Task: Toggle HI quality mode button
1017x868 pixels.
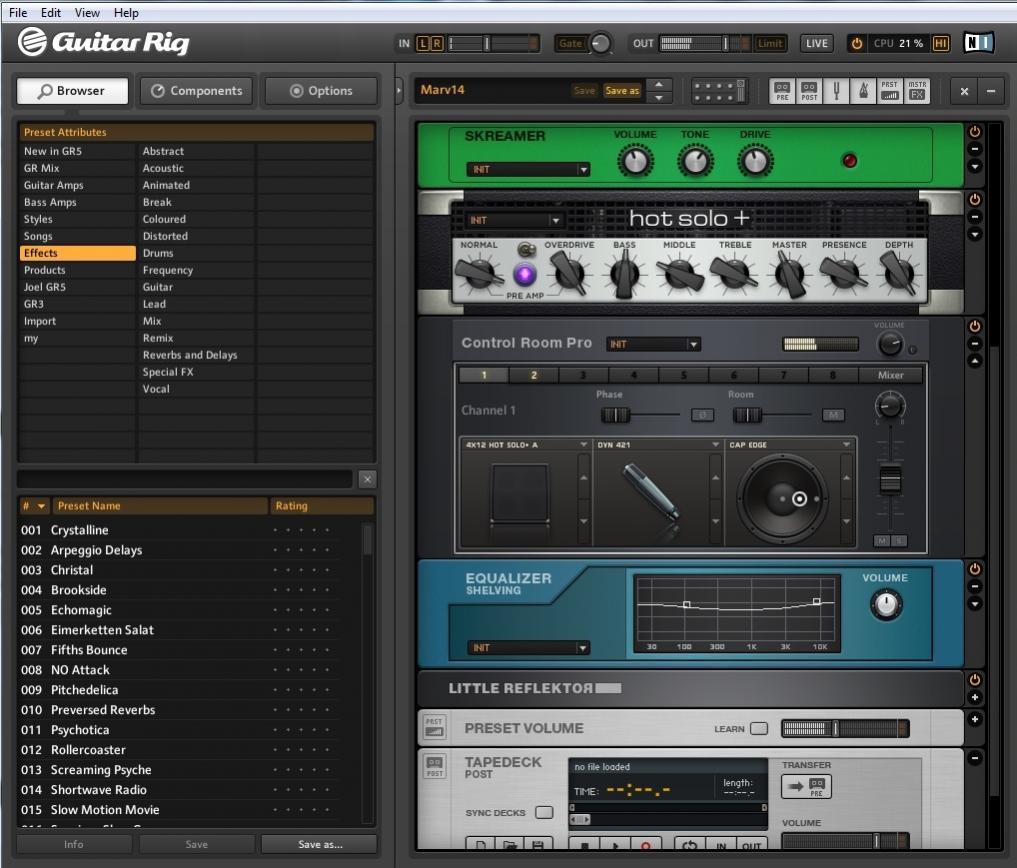Action: [940, 43]
